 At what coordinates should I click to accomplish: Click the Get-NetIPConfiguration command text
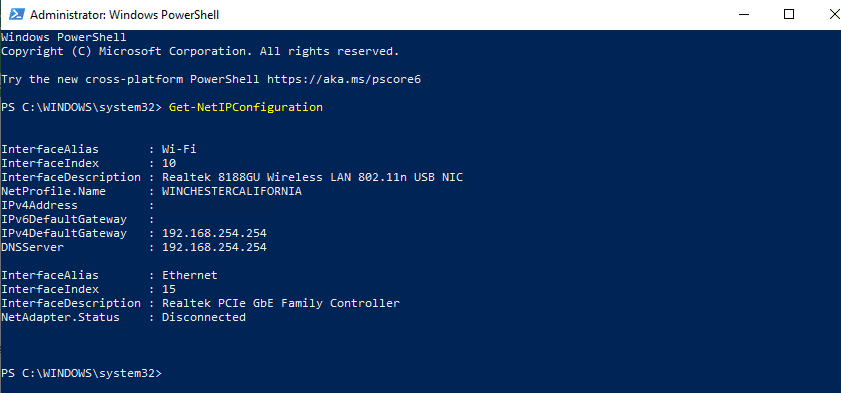coord(246,107)
